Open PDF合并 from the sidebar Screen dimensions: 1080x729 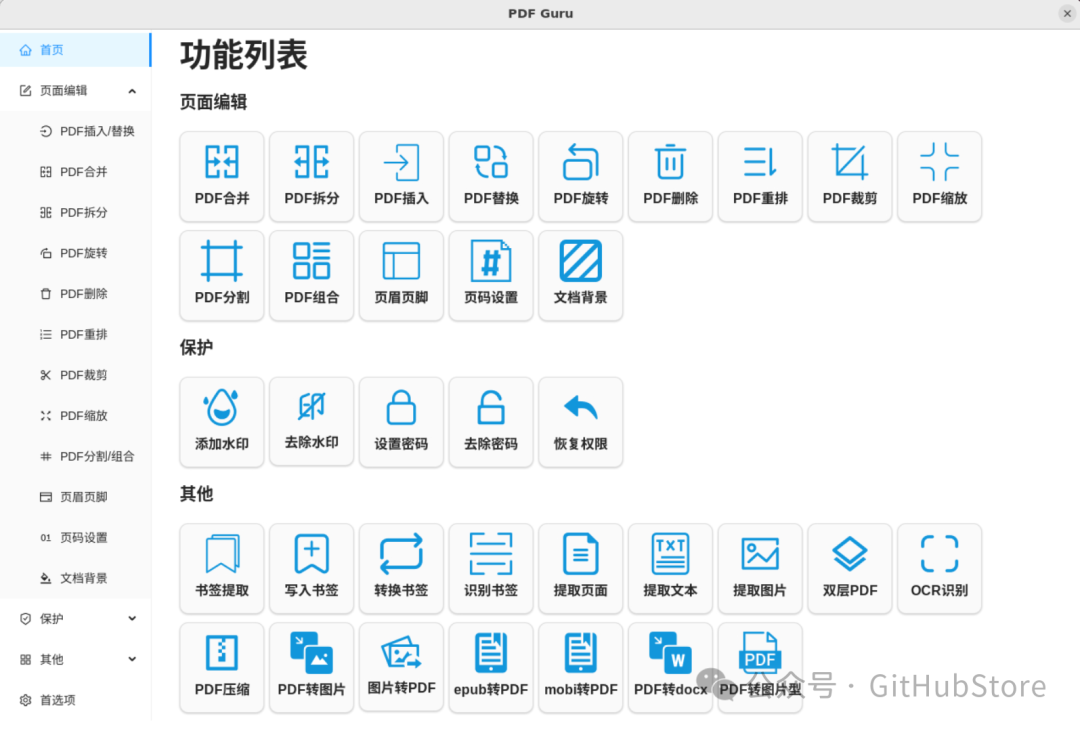point(76,172)
